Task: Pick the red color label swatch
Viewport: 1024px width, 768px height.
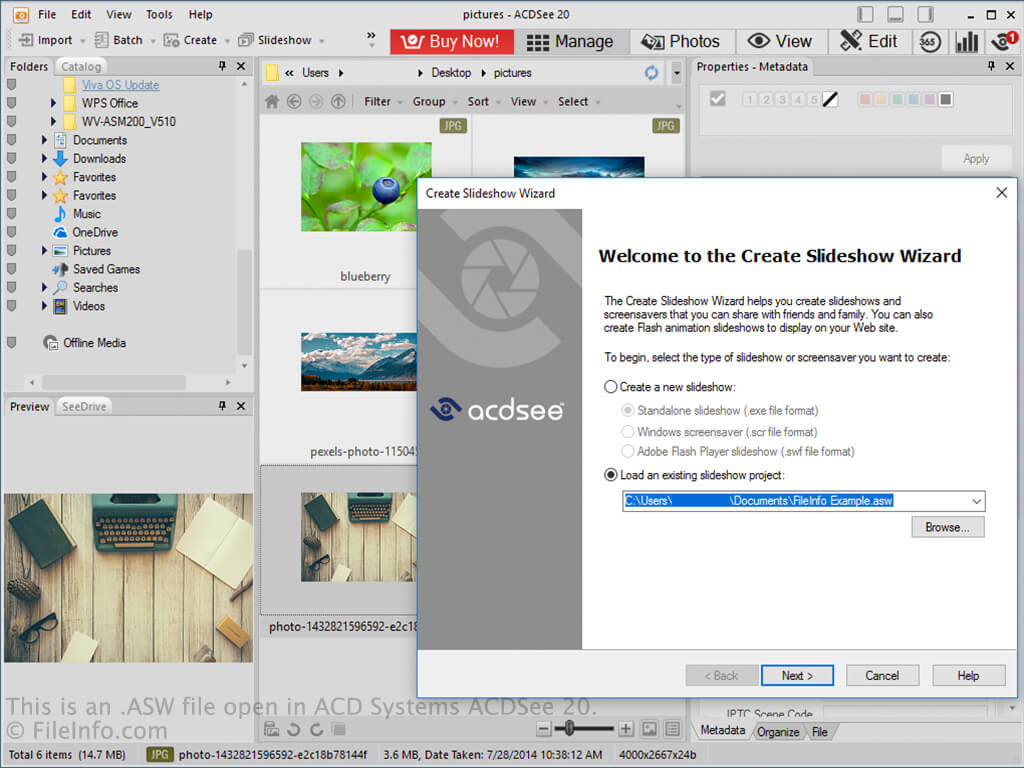Action: coord(865,99)
